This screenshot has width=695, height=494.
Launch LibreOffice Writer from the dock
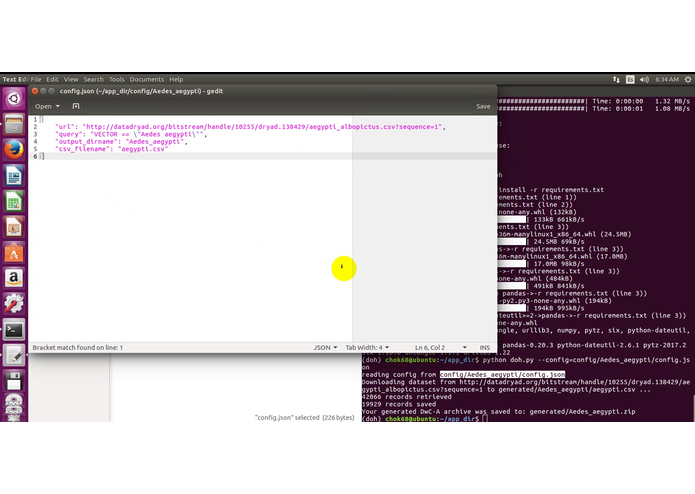pos(14,176)
